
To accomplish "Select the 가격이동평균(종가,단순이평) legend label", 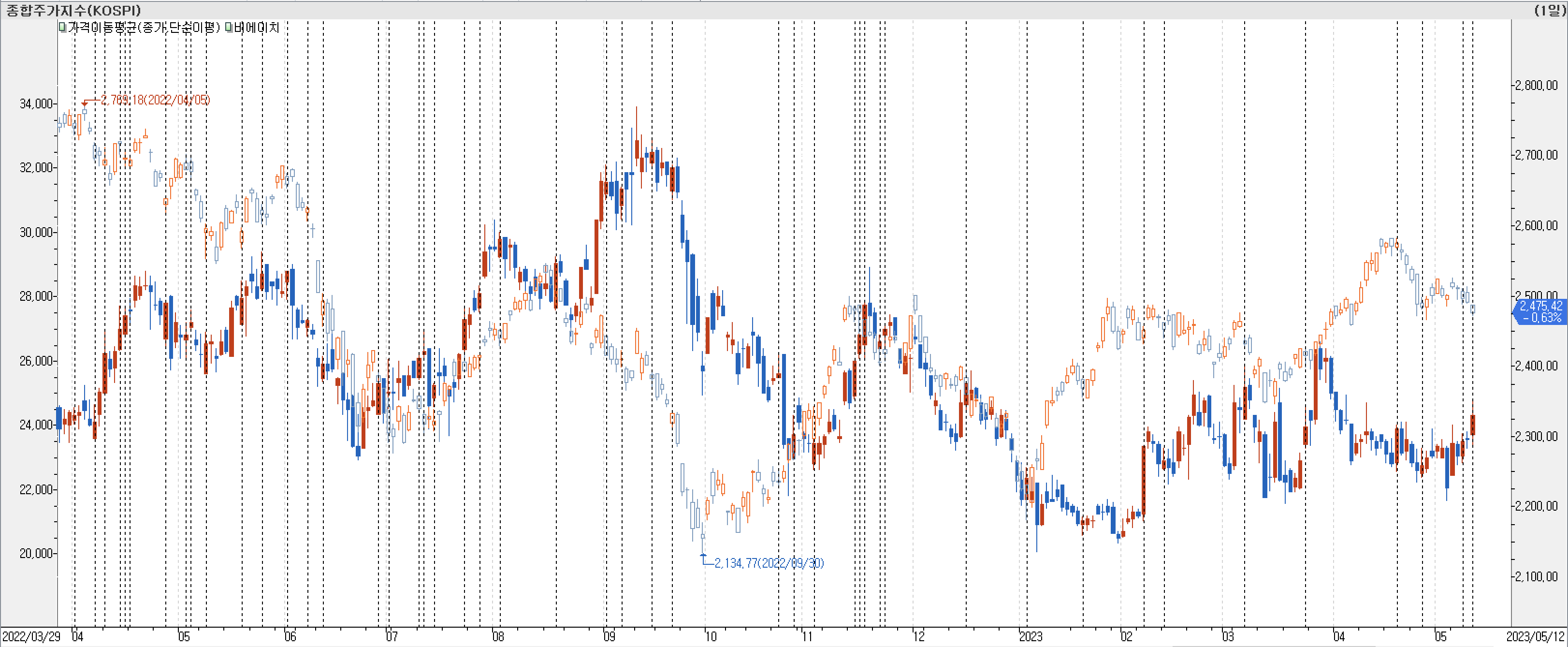I will (x=144, y=28).
